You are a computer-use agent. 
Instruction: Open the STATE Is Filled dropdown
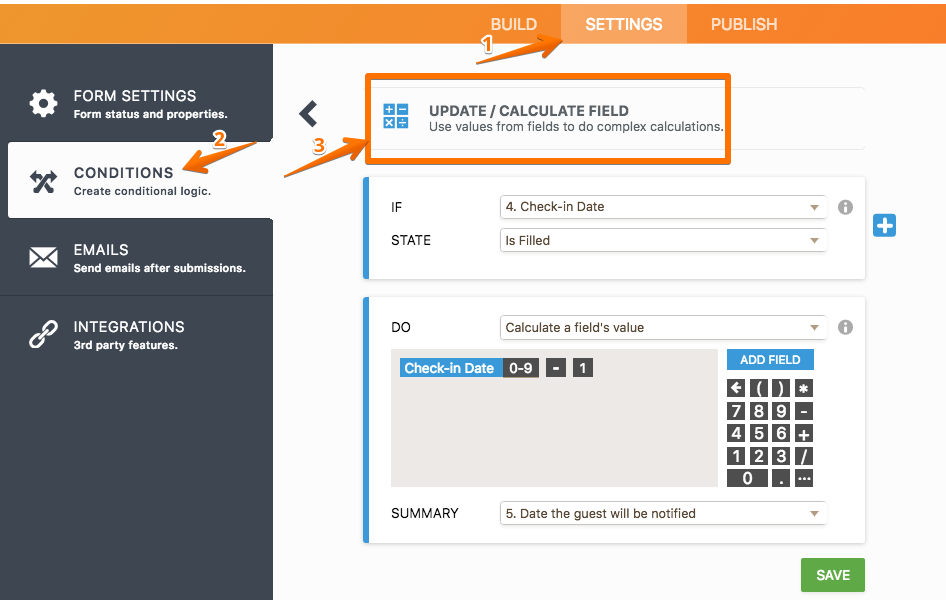click(663, 241)
